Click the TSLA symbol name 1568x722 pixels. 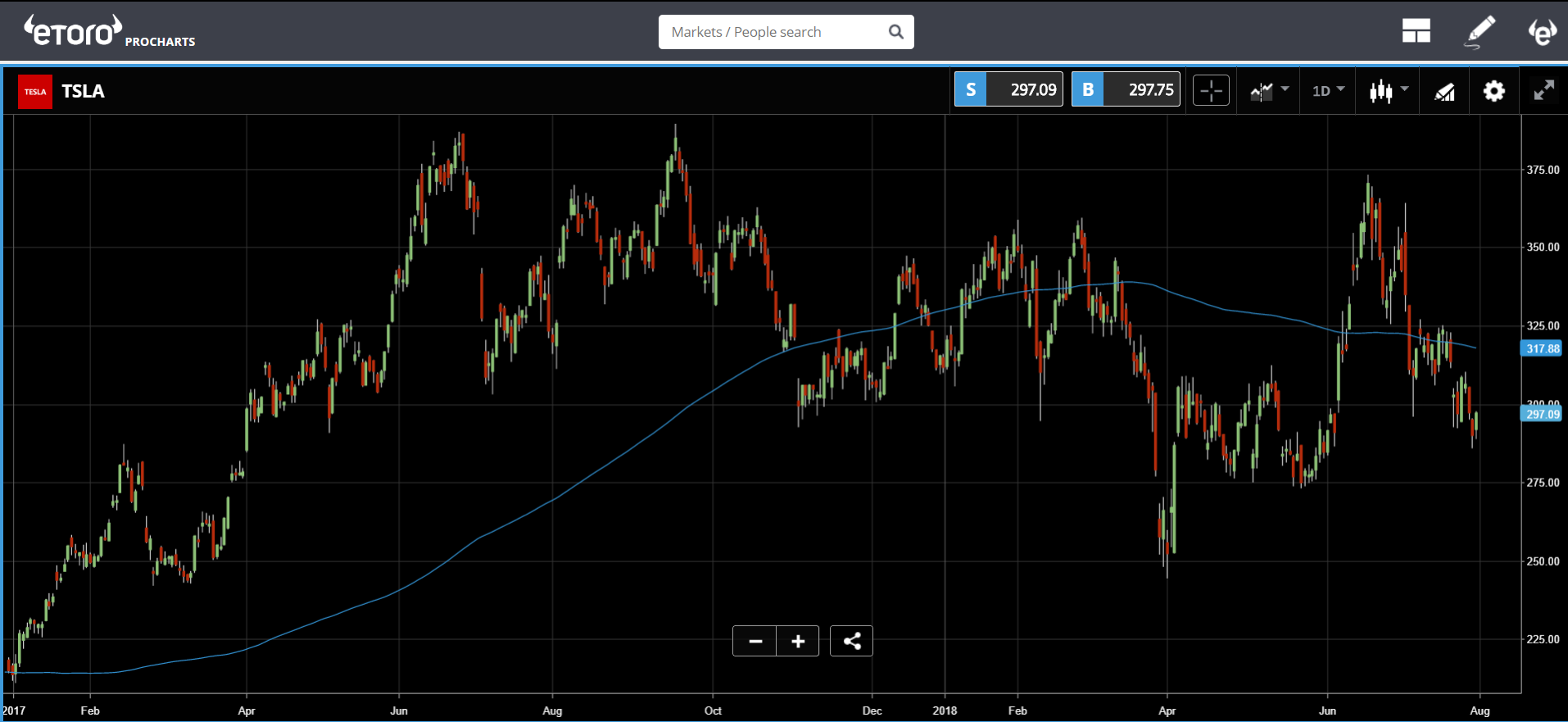[x=83, y=91]
